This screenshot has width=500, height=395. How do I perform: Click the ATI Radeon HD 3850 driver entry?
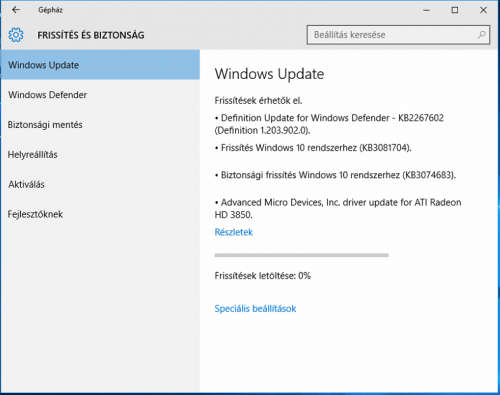click(x=338, y=208)
